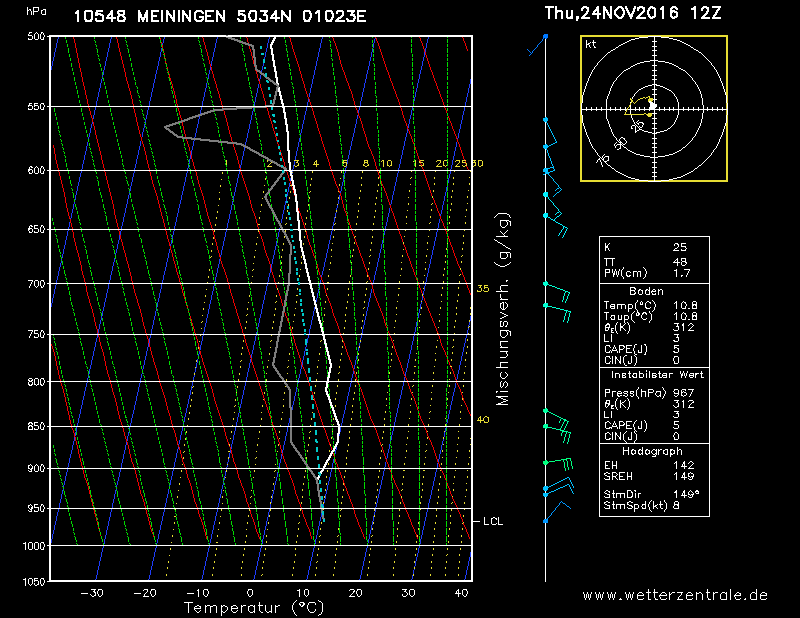Click the SREH value row
This screenshot has width=800, height=618.
[654, 476]
